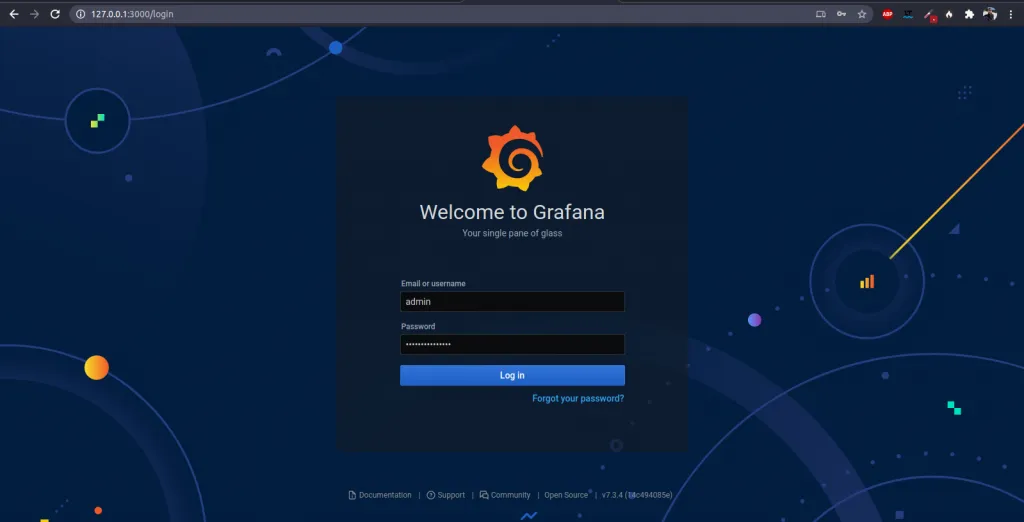Open the Documentation footer link
1024x522 pixels.
384,495
